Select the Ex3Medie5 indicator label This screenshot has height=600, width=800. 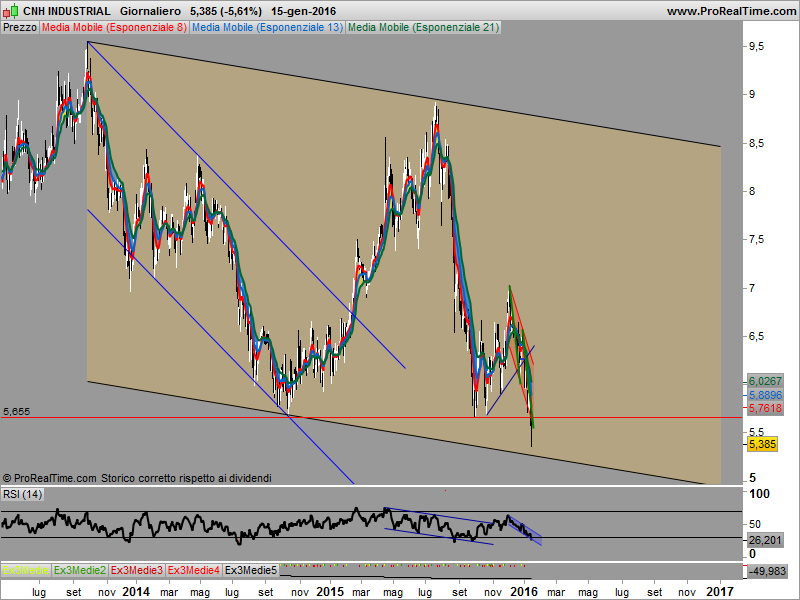(x=251, y=570)
